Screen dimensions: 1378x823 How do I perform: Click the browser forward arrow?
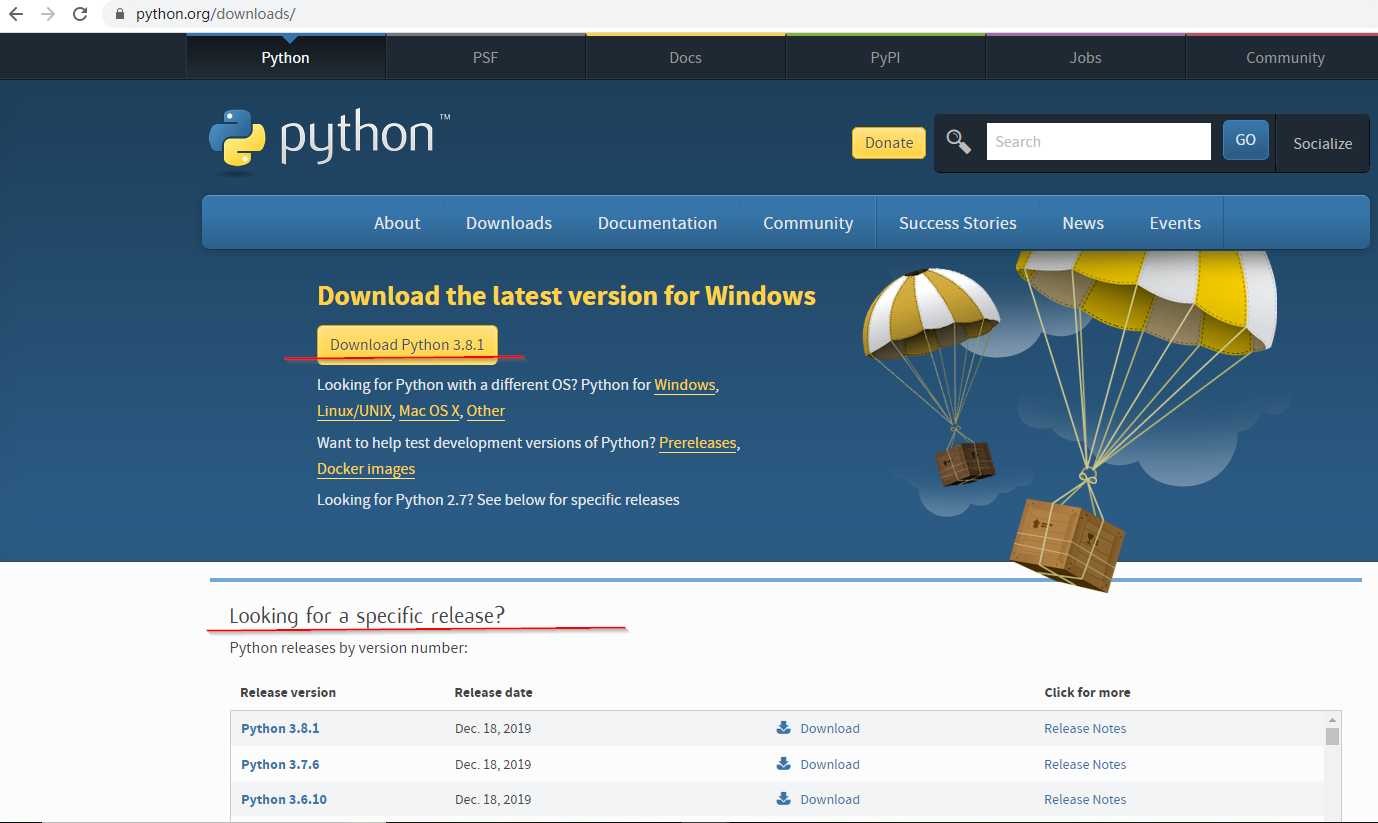[x=48, y=14]
